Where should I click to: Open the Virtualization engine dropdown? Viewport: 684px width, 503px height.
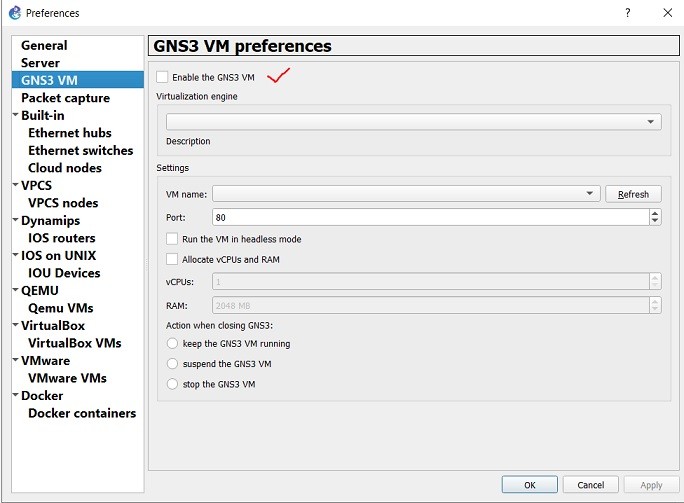[x=414, y=122]
